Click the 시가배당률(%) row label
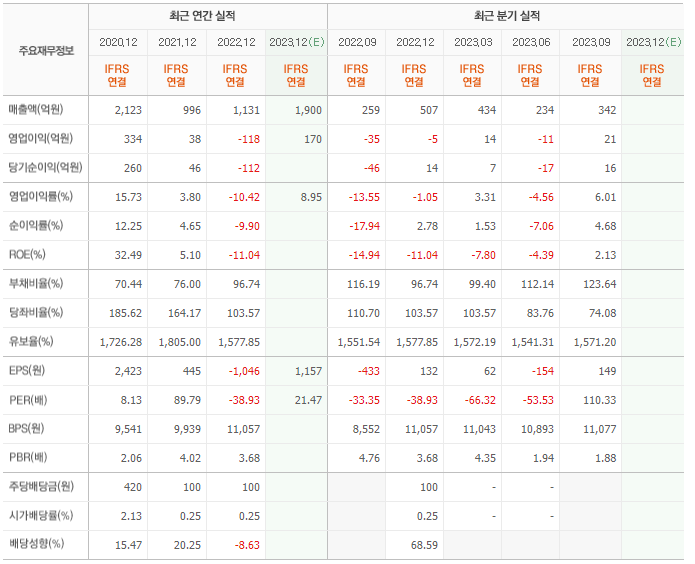695x564 pixels. (41, 516)
